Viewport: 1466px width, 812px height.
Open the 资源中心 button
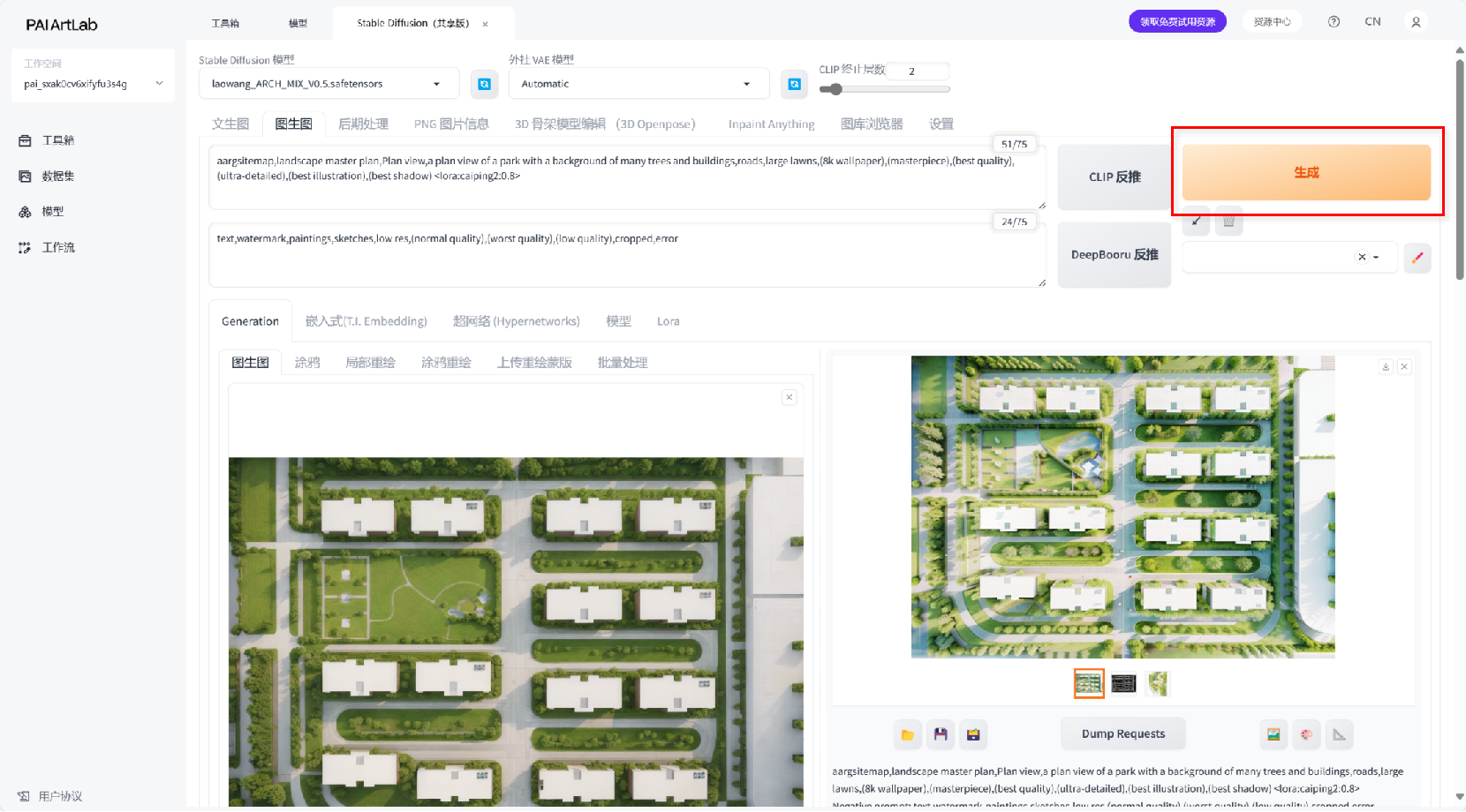1272,22
